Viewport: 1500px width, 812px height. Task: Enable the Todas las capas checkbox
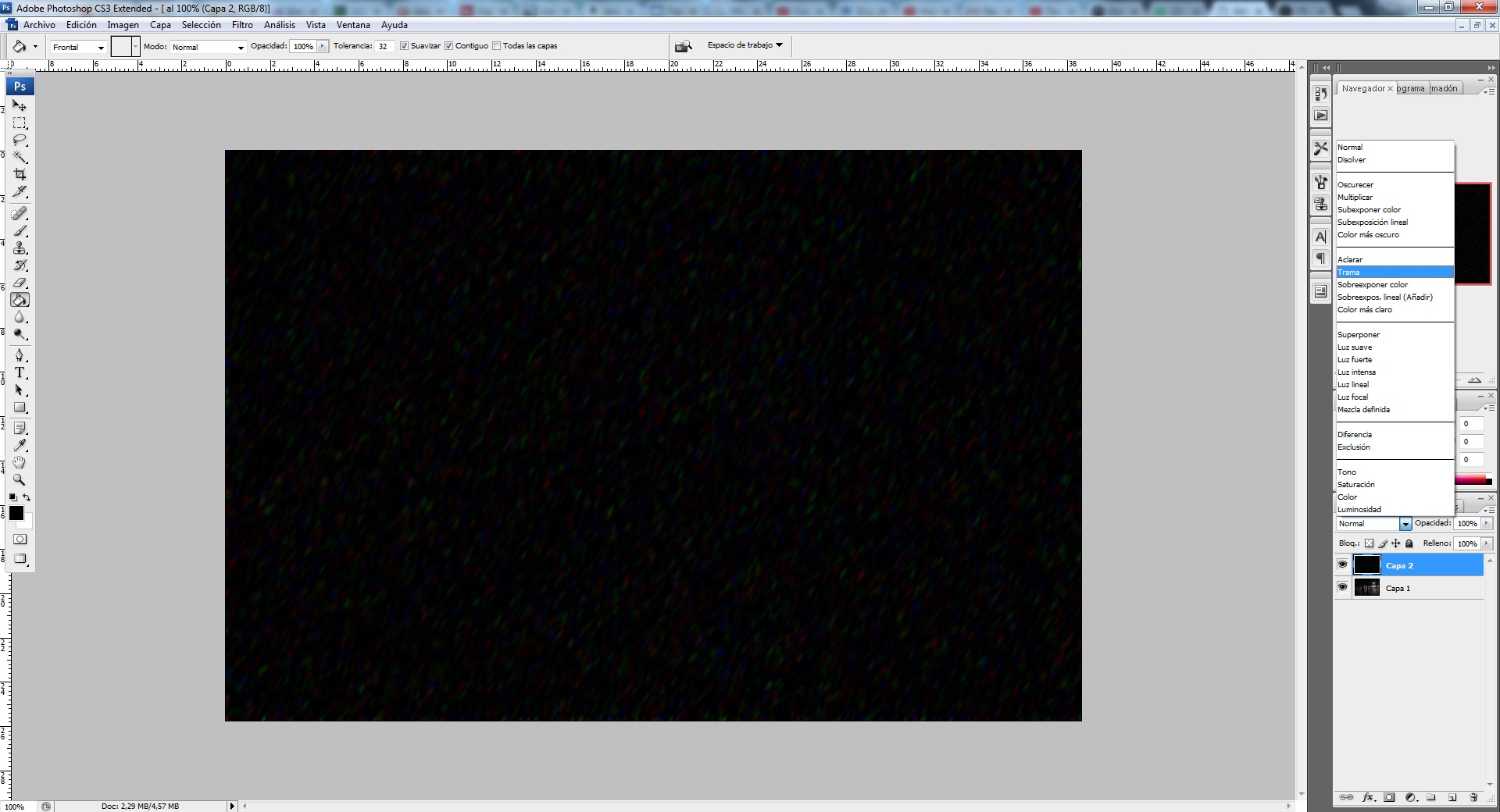(497, 46)
